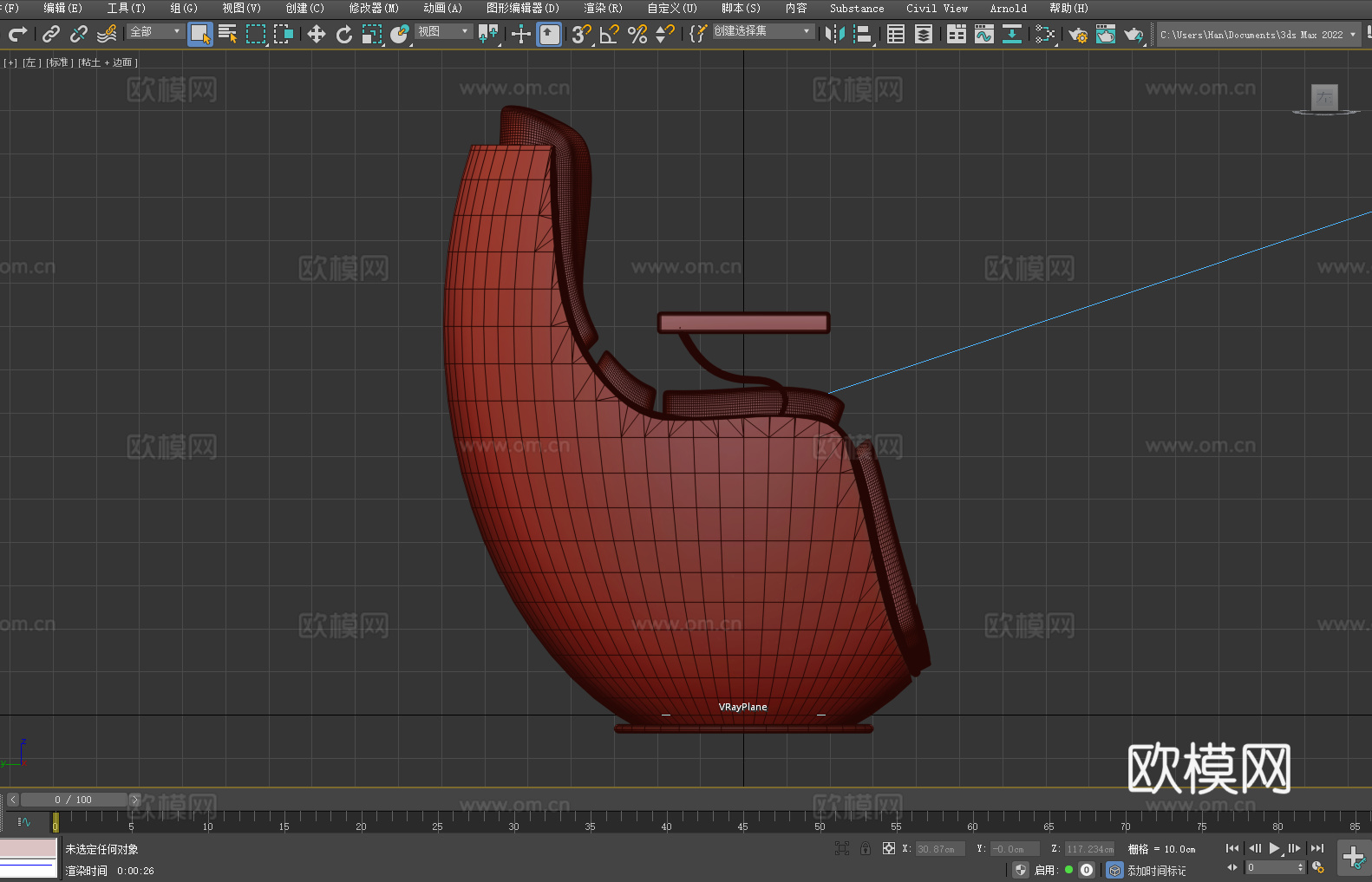Toggle Percent Snap

pyautogui.click(x=637, y=34)
